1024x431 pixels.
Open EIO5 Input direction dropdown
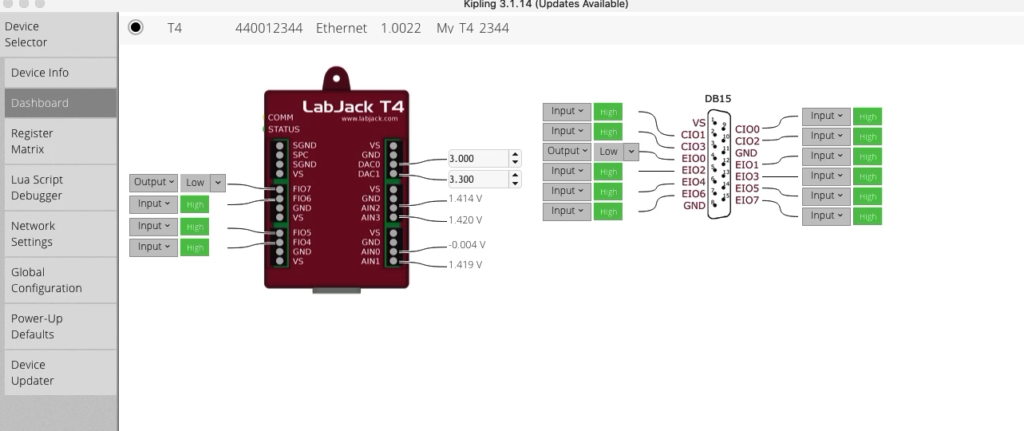coord(826,196)
